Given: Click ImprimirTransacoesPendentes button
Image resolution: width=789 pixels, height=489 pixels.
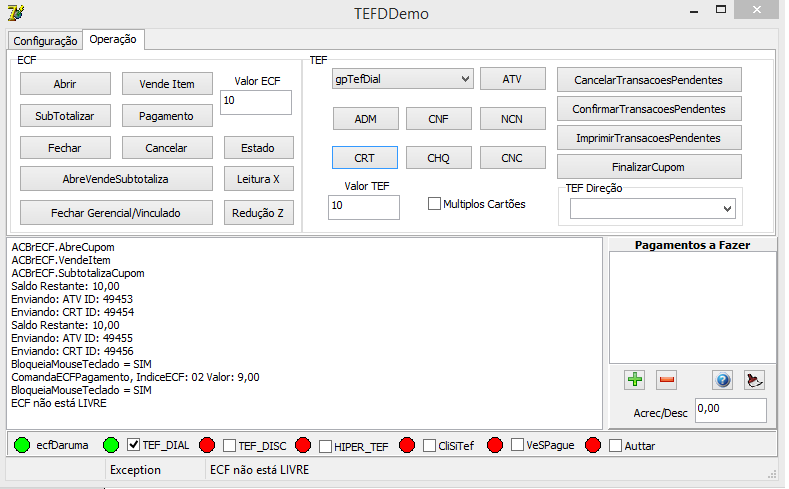Looking at the screenshot, I should (649, 138).
